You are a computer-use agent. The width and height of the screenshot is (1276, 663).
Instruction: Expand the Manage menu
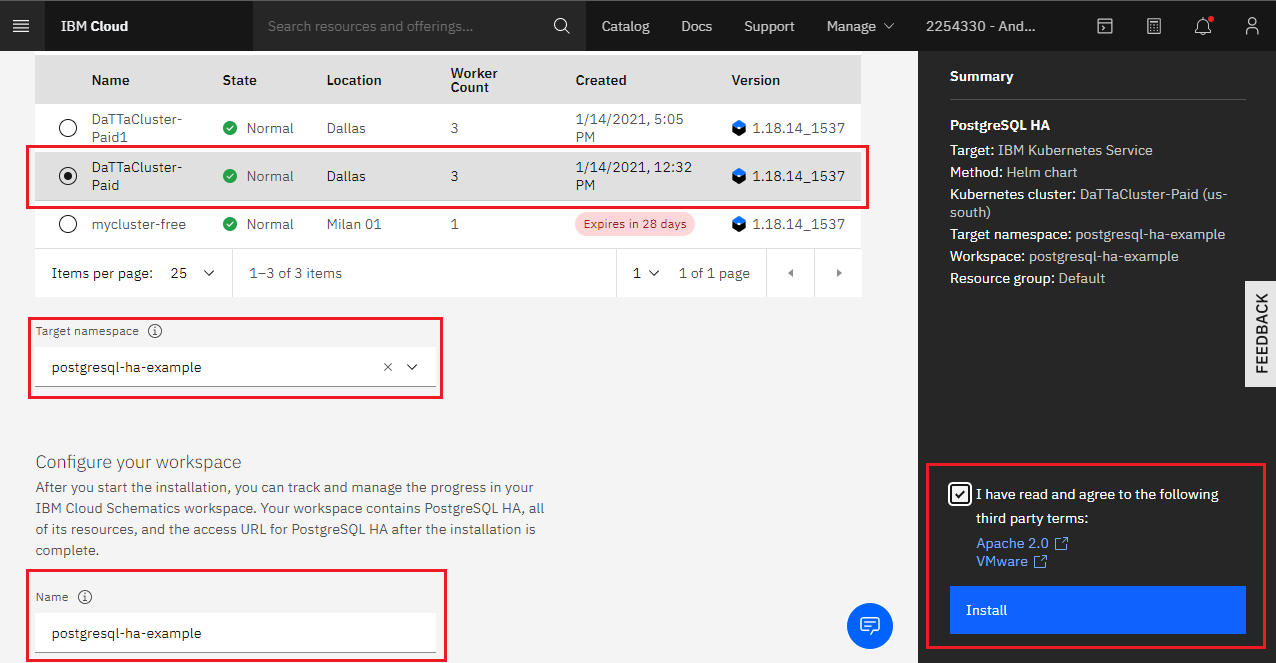(x=860, y=26)
